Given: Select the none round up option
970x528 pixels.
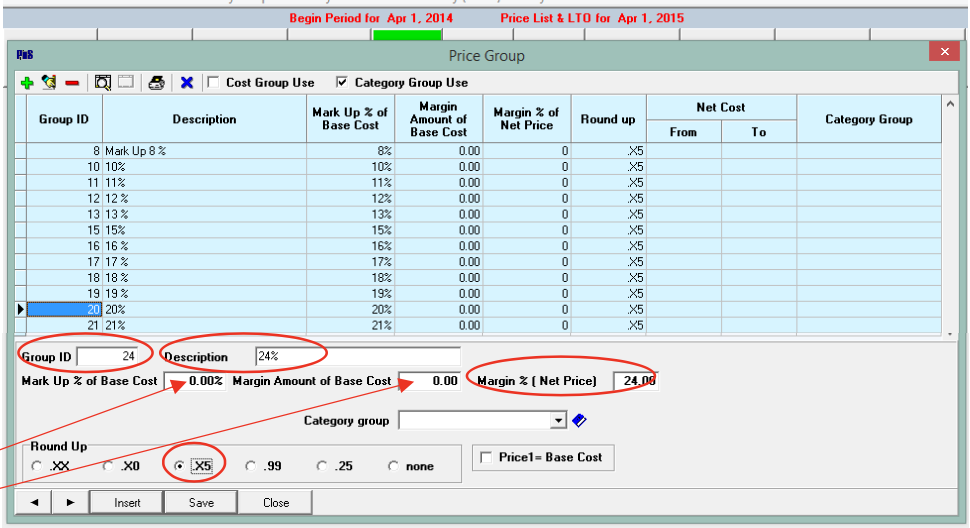Looking at the screenshot, I should coord(393,466).
